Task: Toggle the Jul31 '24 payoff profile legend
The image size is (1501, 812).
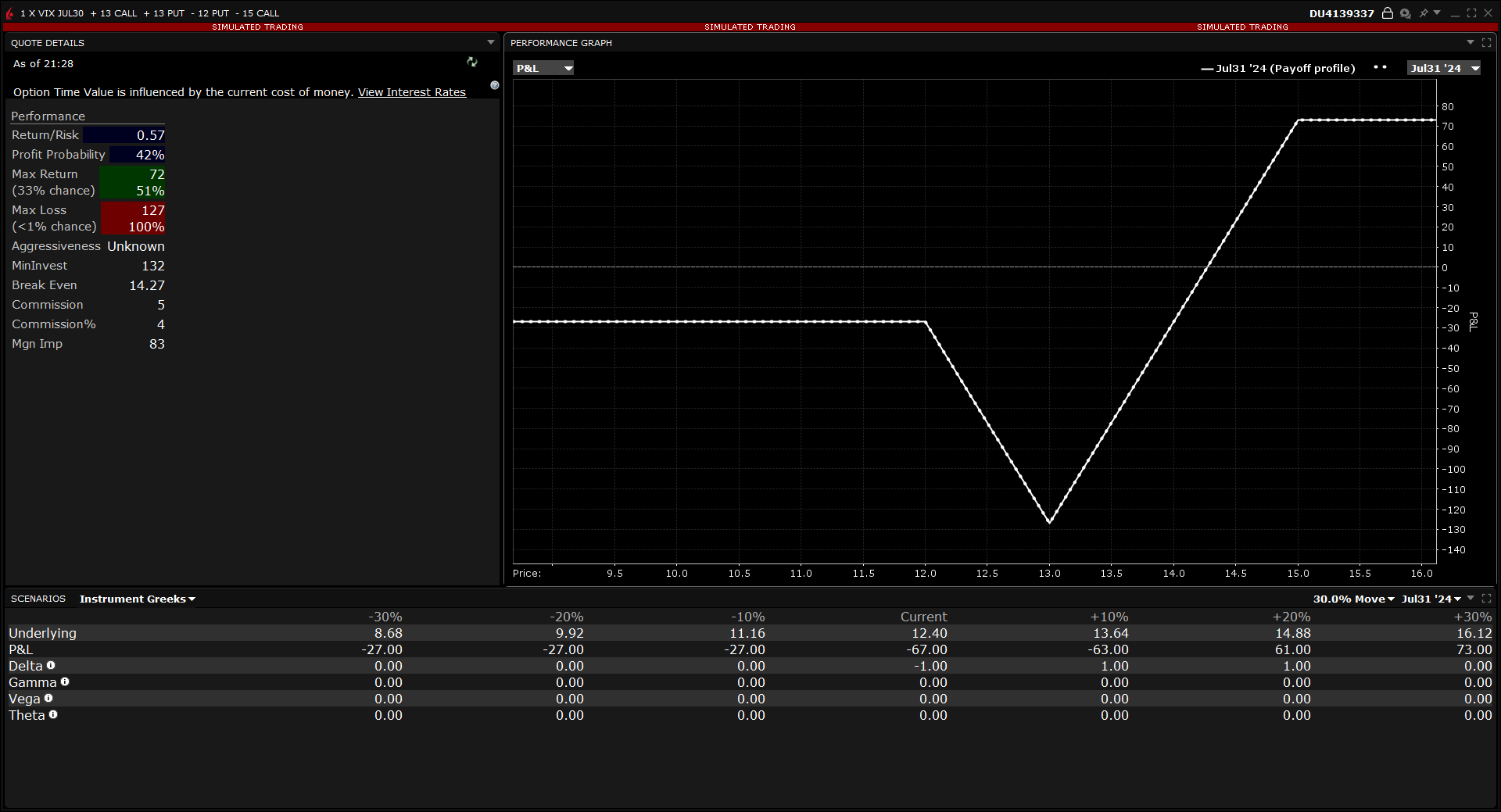Action: tap(1278, 69)
